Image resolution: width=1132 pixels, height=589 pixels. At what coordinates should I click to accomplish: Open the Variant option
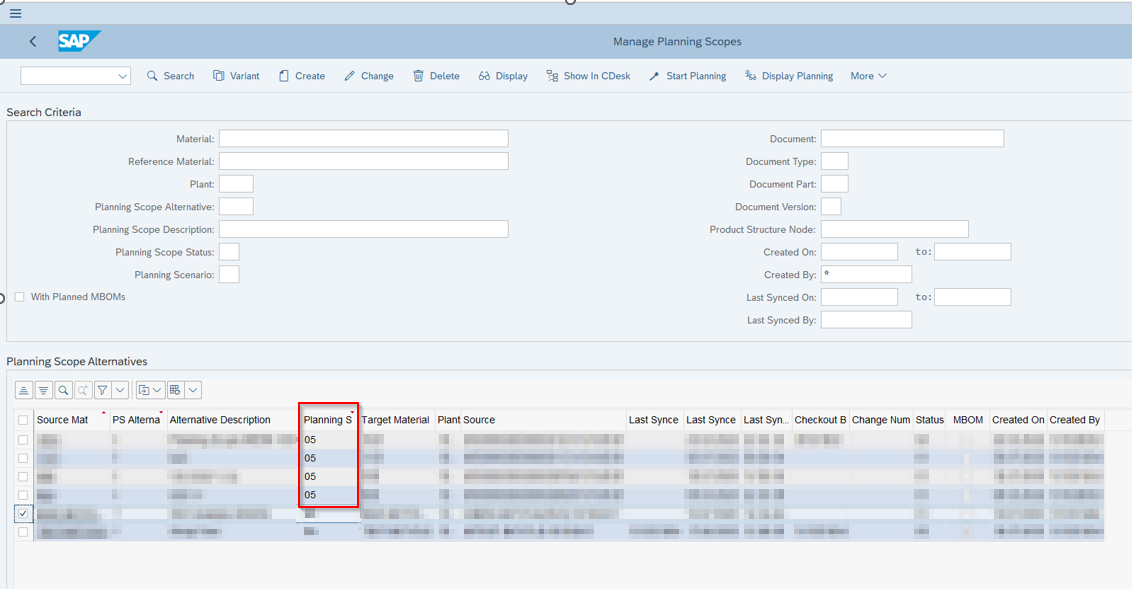coord(236,76)
